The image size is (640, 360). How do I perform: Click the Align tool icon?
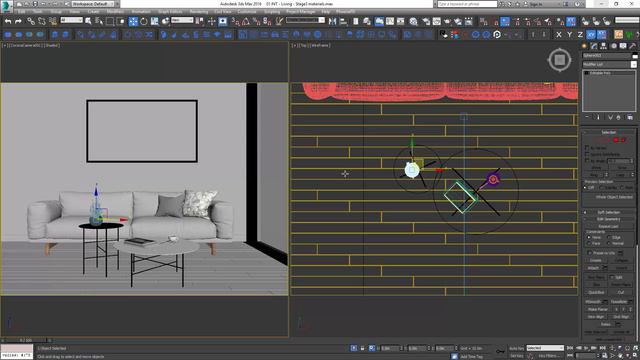(343, 21)
